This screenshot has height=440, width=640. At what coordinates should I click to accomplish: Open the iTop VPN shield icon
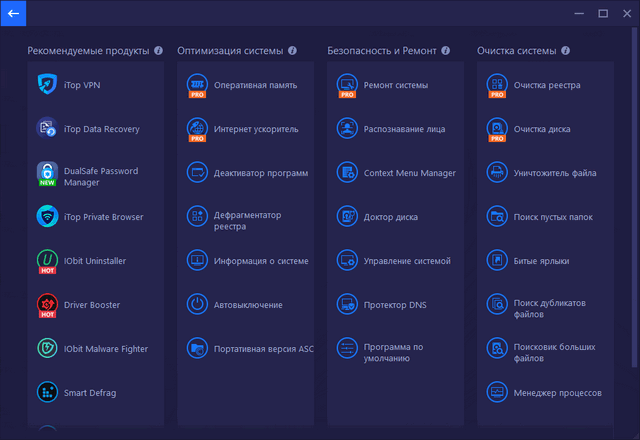[x=47, y=85]
